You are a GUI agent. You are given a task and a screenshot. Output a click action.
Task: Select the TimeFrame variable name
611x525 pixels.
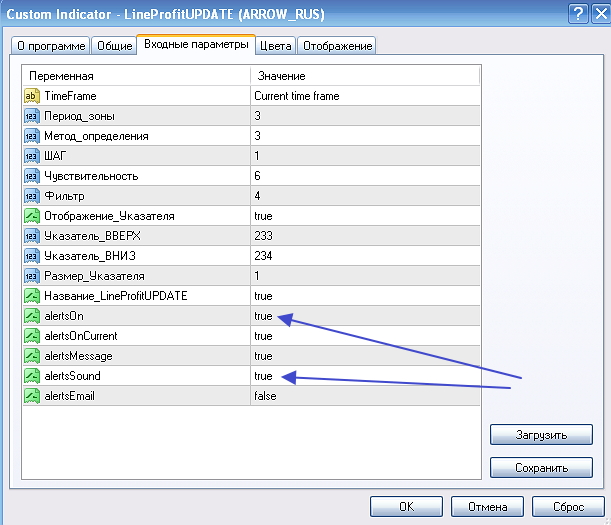pyautogui.click(x=70, y=96)
